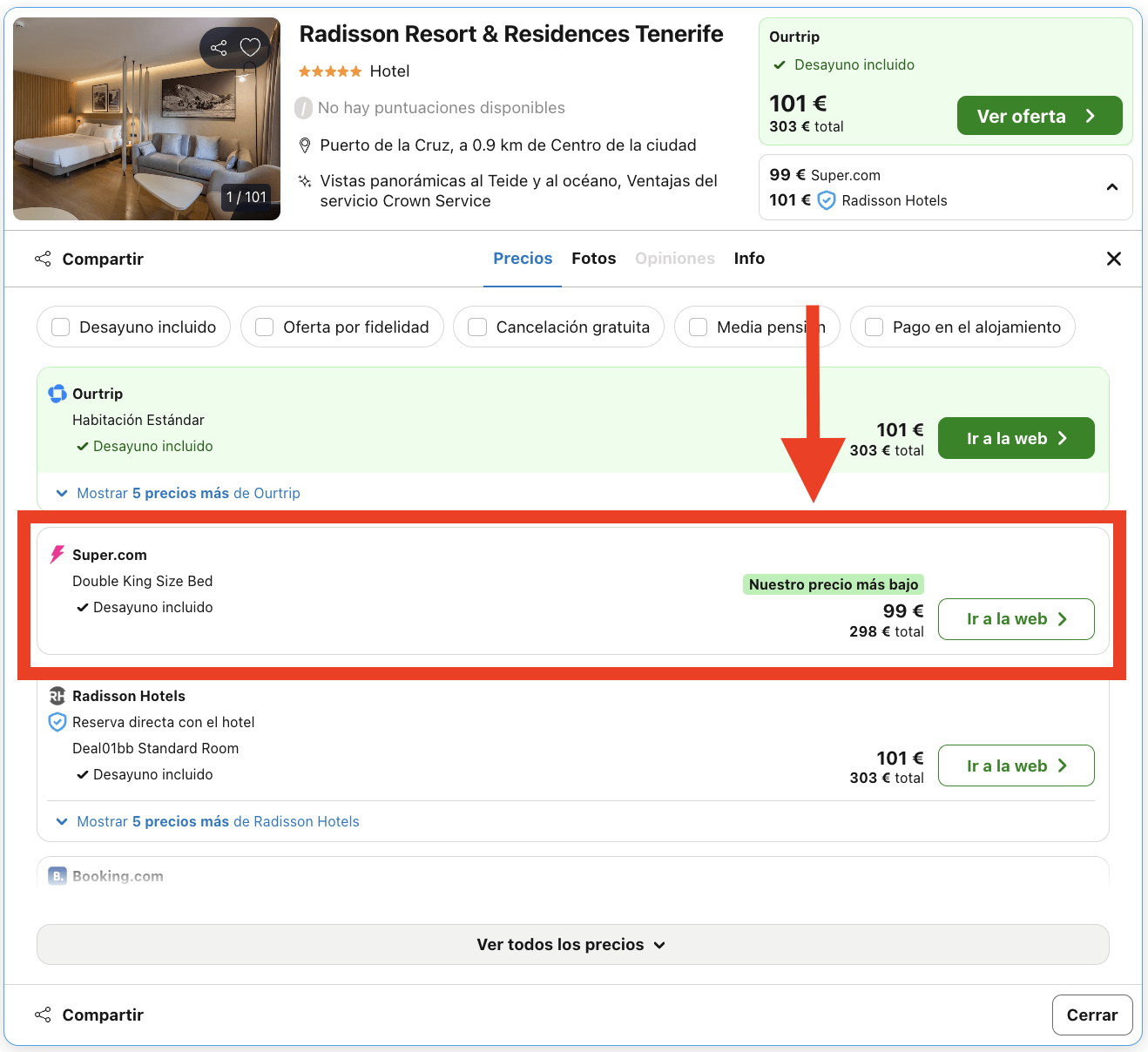
Task: Click 'Reserva directa con el hotel'
Action: point(164,722)
